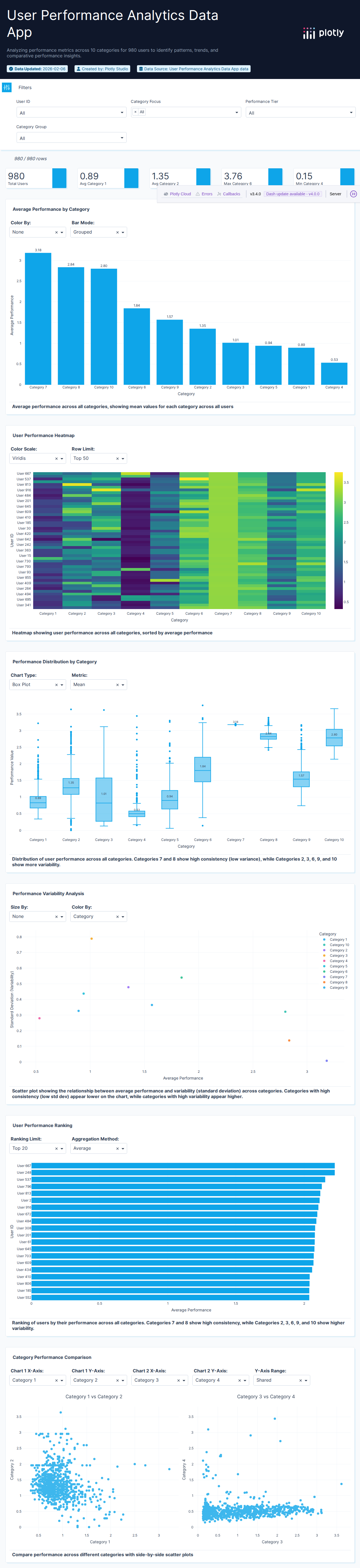Click the Viridis heatmap color scale bar

pyautogui.click(x=338, y=540)
